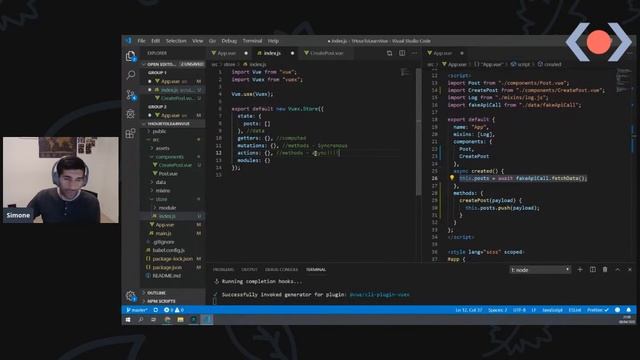Expand the assets folder
Viewport: 640px width, 360px height.
[162, 148]
